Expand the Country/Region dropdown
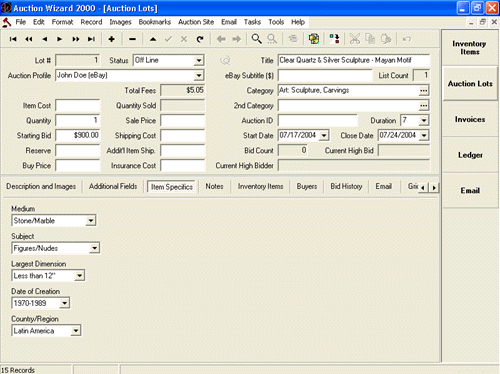Image resolution: width=500 pixels, height=374 pixels. click(x=76, y=331)
